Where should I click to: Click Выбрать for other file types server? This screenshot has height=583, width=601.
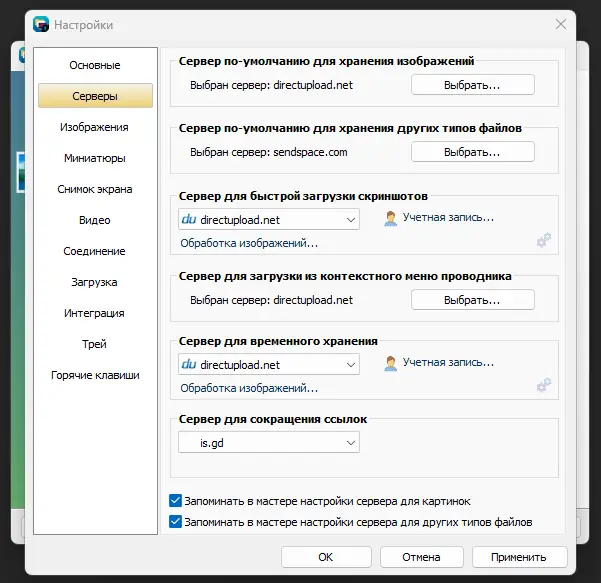(x=473, y=152)
